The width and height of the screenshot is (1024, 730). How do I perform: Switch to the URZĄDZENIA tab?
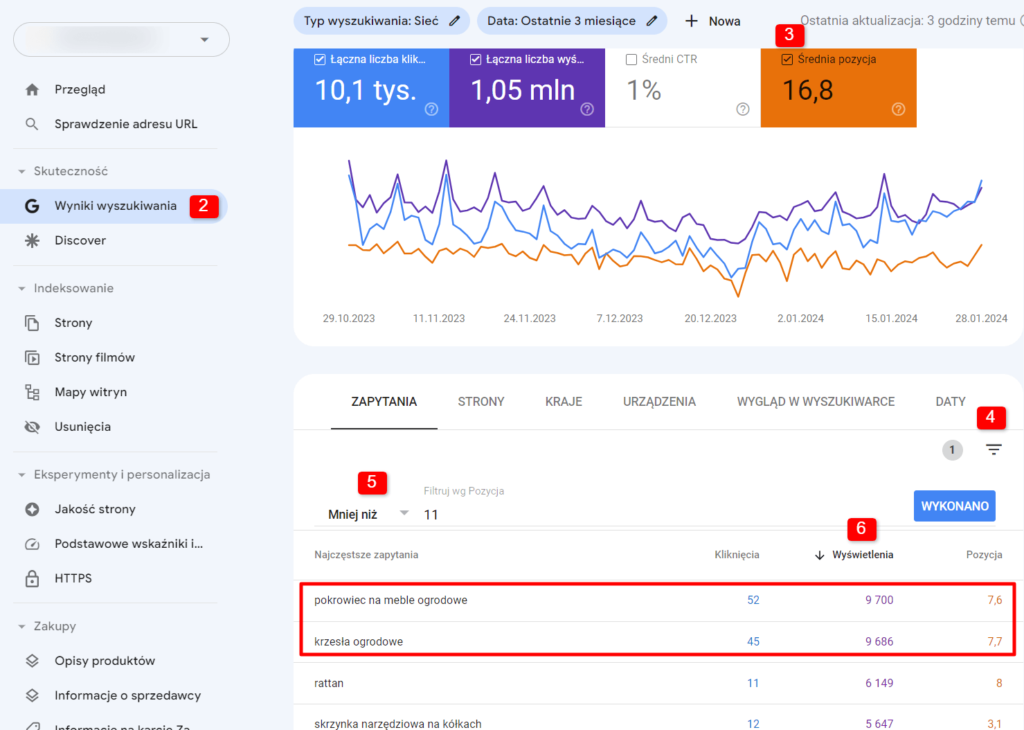659,402
